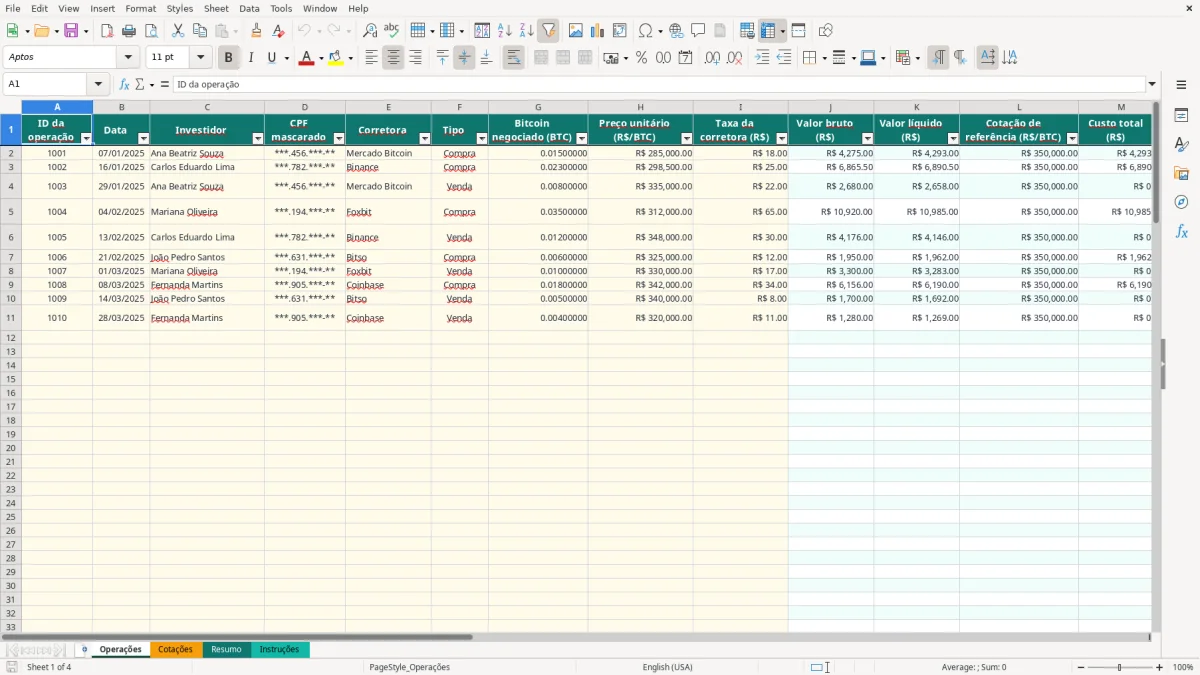Open Find and Replace
The image size is (1200, 675).
click(x=370, y=31)
